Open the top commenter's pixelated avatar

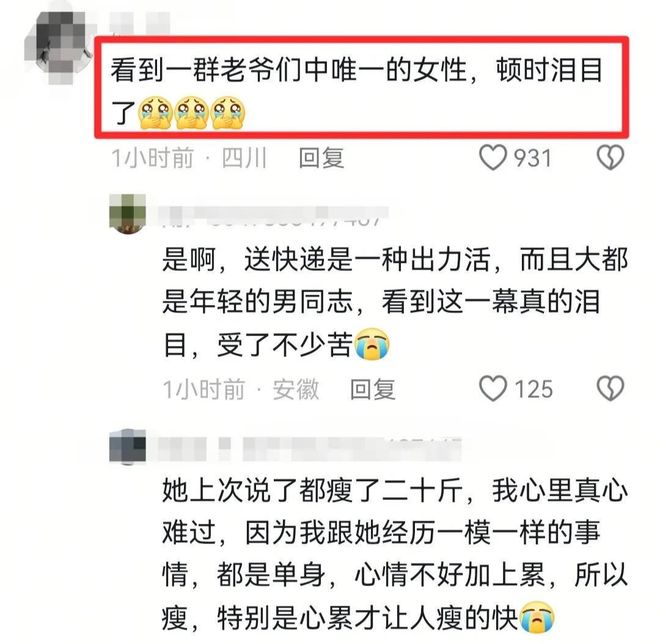pyautogui.click(x=59, y=46)
